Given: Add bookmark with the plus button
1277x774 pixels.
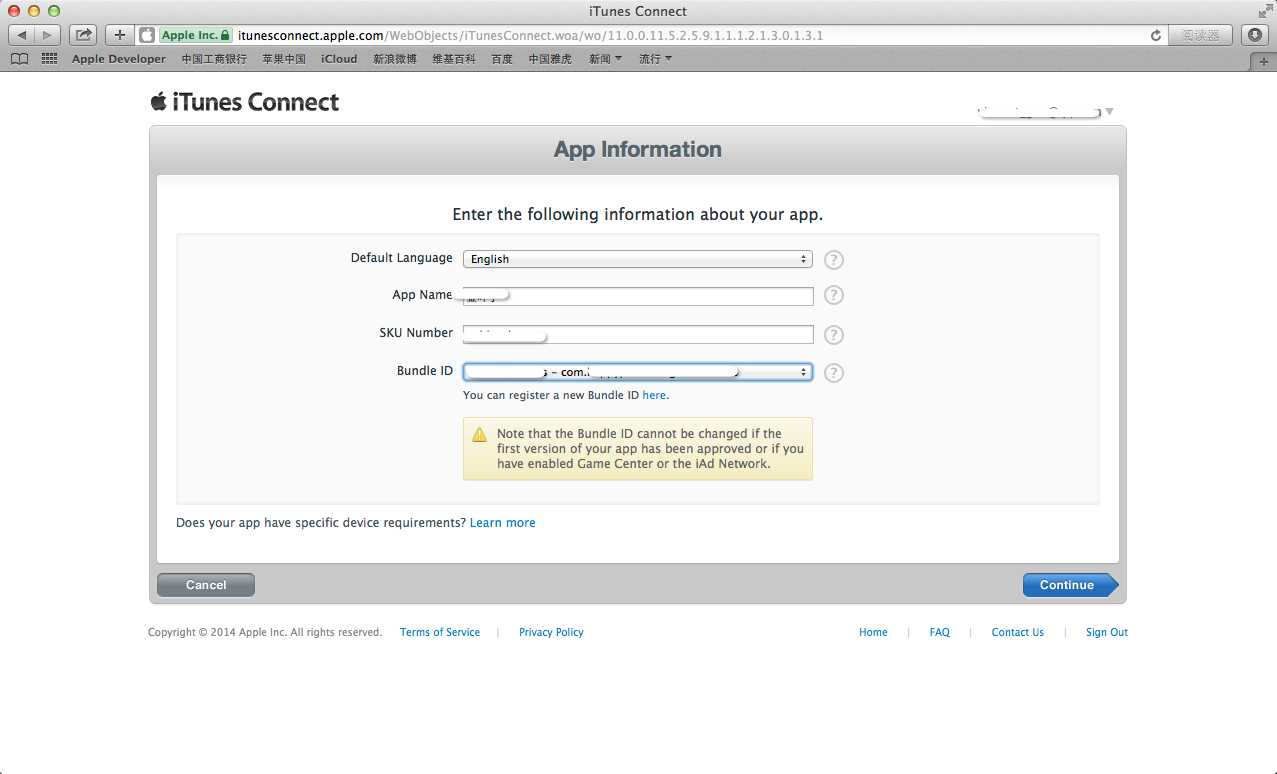Looking at the screenshot, I should (120, 35).
